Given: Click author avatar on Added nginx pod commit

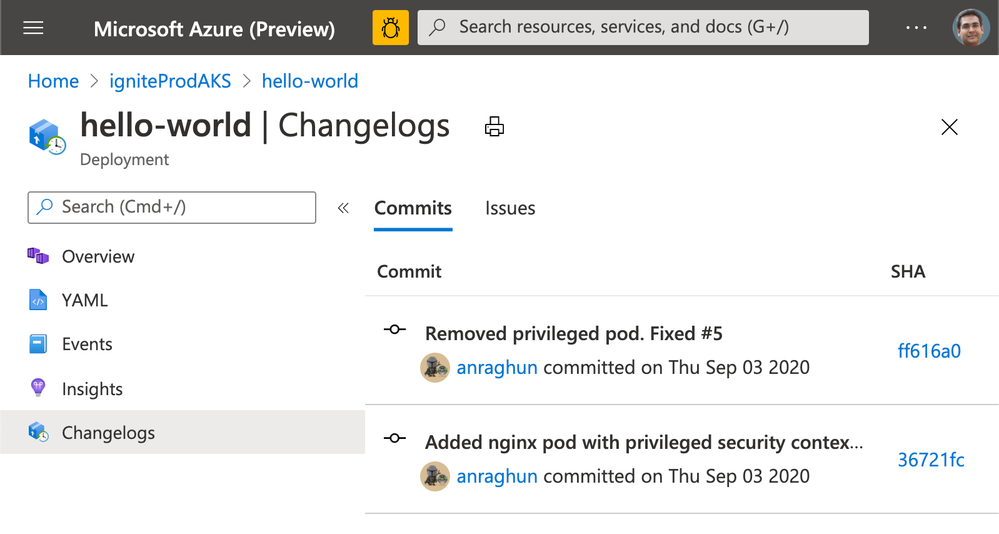Looking at the screenshot, I should pyautogui.click(x=435, y=477).
